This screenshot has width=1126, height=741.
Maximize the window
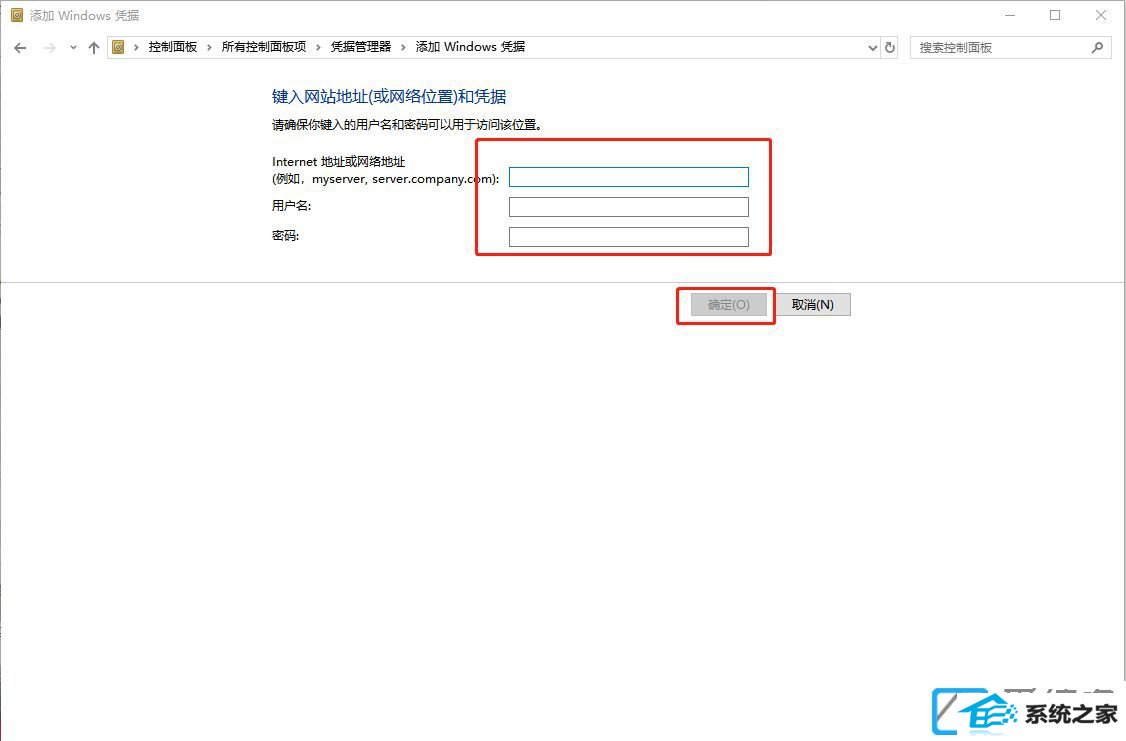click(x=1055, y=15)
